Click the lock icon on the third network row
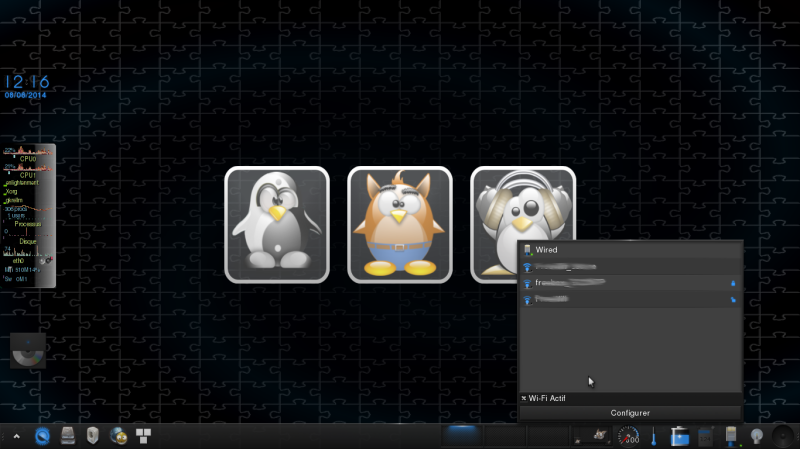This screenshot has height=449, width=800. point(733,300)
